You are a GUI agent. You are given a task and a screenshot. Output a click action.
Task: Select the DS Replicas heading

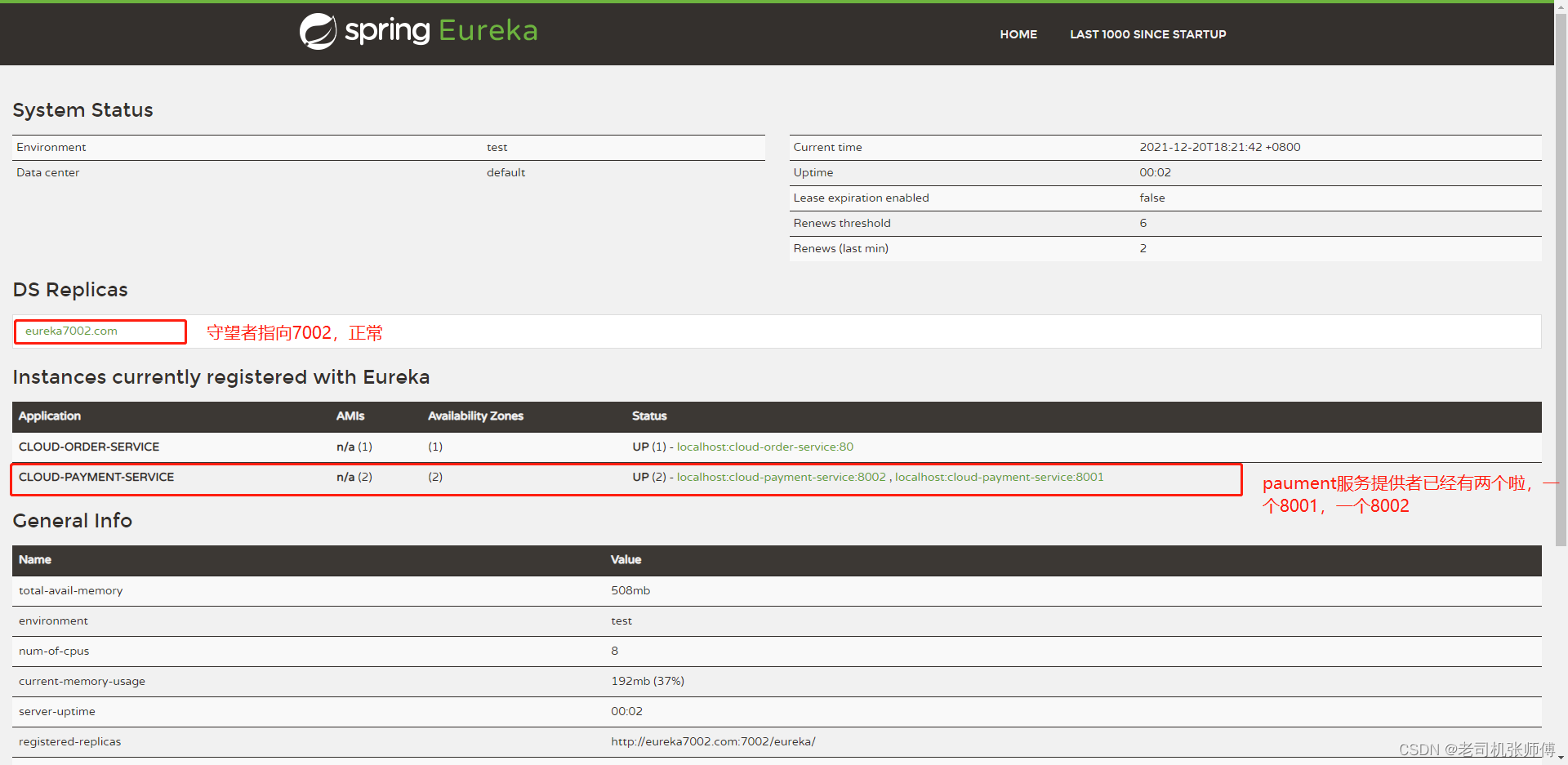tap(70, 290)
